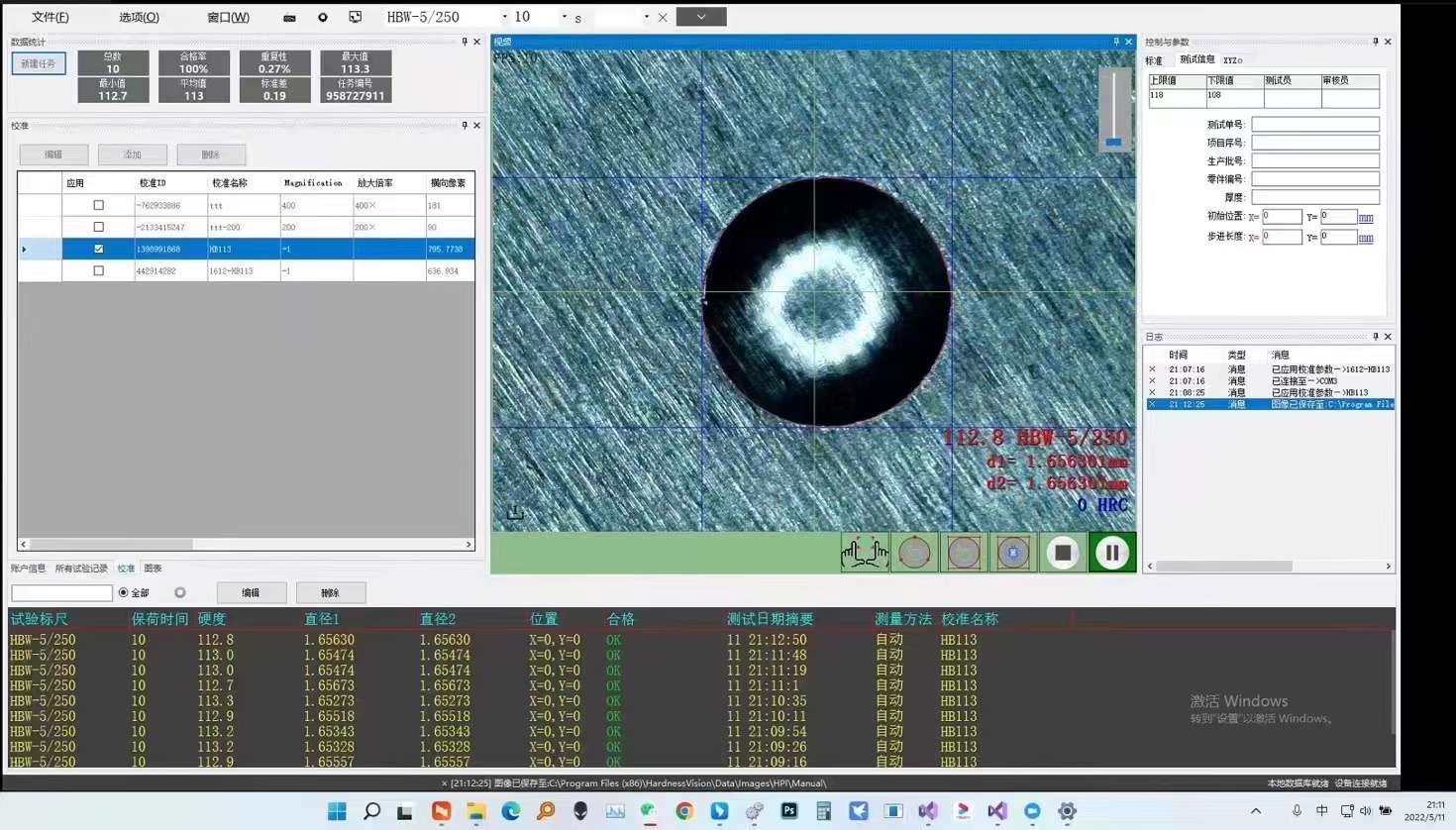The image size is (1456, 830).
Task: Expand the dark chevron dropdown in toolbar
Action: (x=701, y=17)
